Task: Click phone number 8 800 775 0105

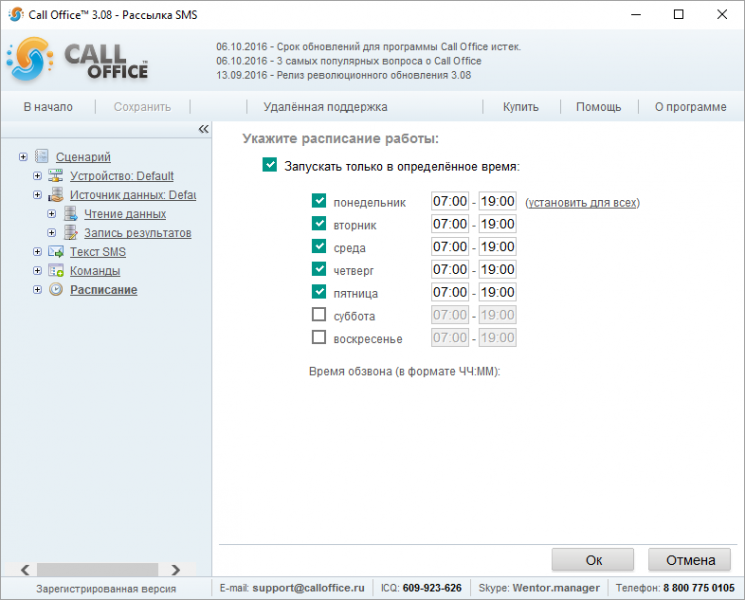Action: [699, 588]
